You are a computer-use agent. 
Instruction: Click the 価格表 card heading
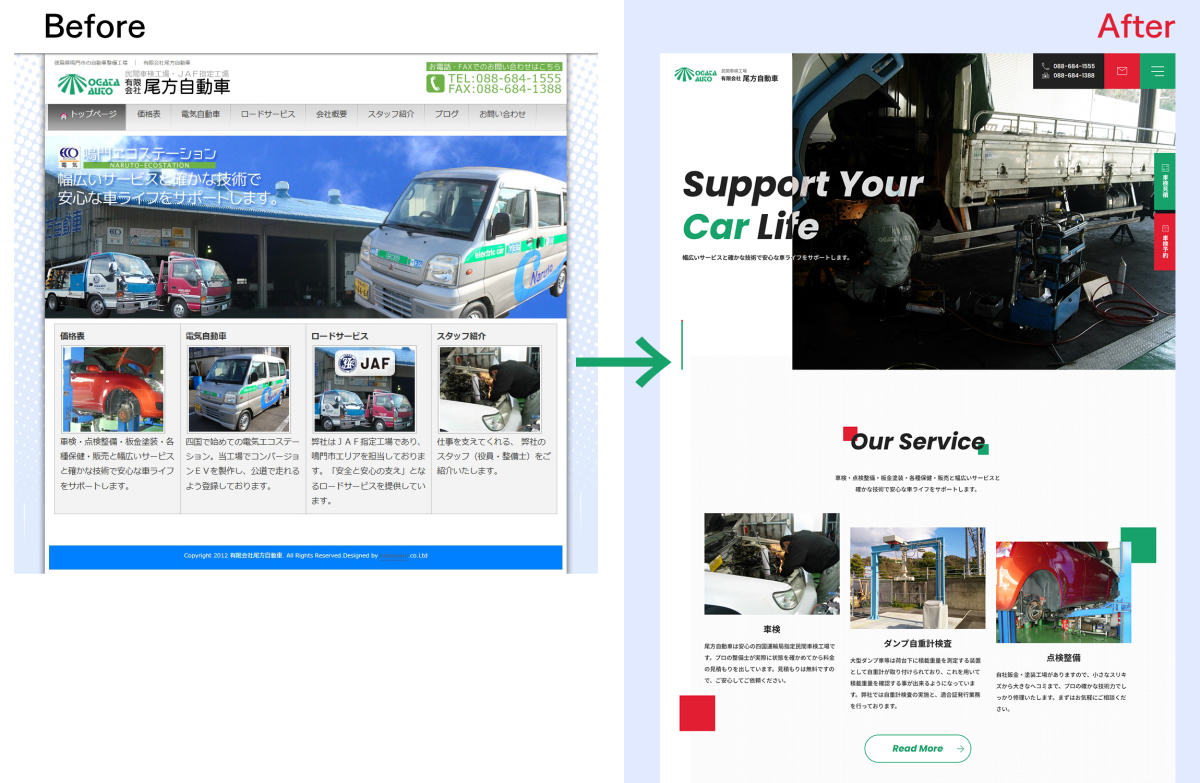pos(74,336)
